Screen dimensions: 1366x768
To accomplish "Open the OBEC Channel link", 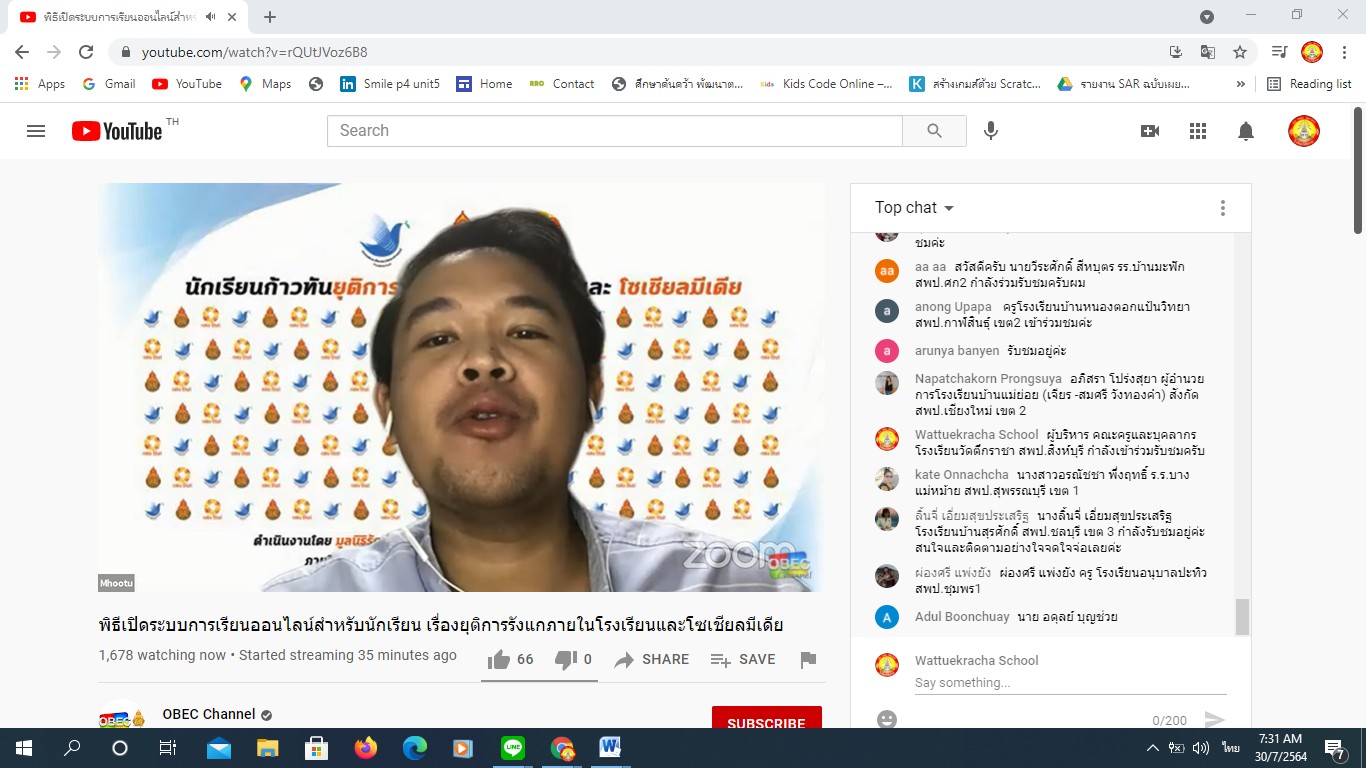I will pos(209,714).
